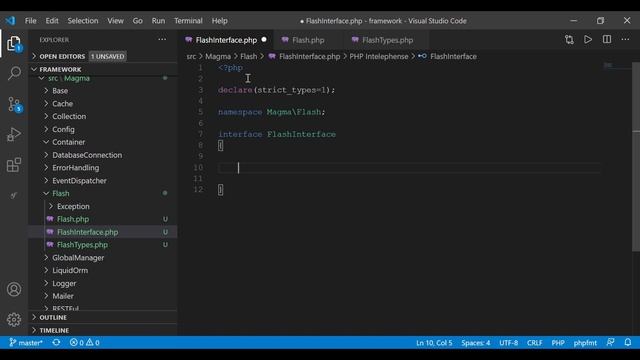Image resolution: width=640 pixels, height=360 pixels.
Task: Expand the Collection folder
Action: click(x=102, y=116)
